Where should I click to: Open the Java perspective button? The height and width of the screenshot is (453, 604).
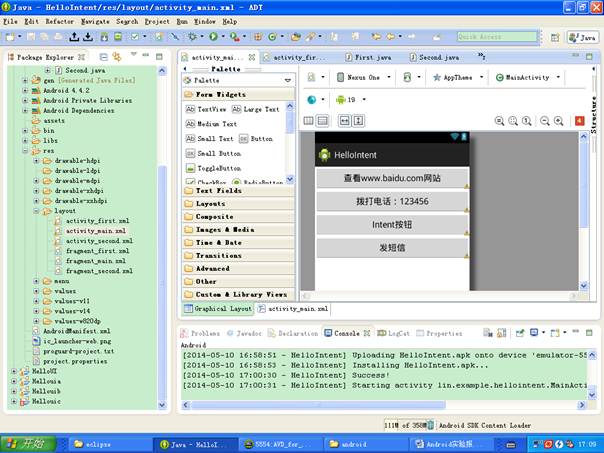point(582,37)
